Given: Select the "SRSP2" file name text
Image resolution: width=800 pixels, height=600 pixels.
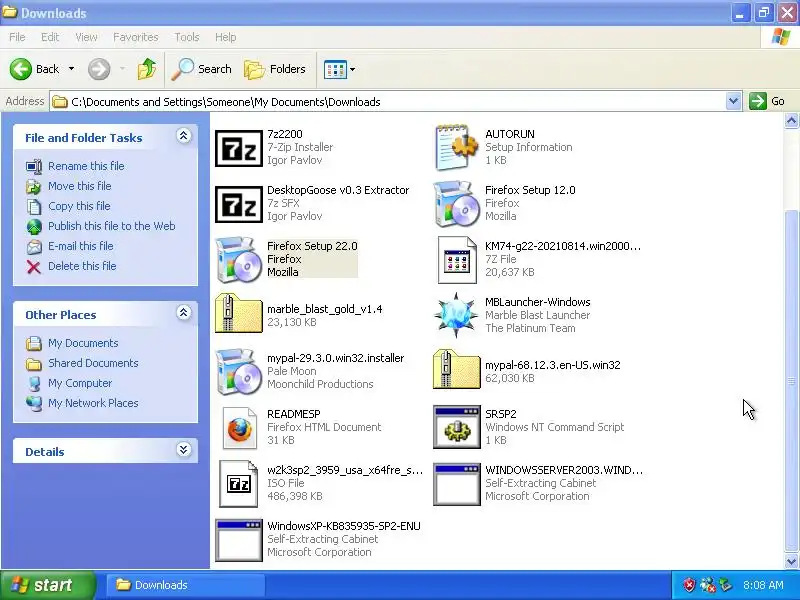Looking at the screenshot, I should [501, 414].
